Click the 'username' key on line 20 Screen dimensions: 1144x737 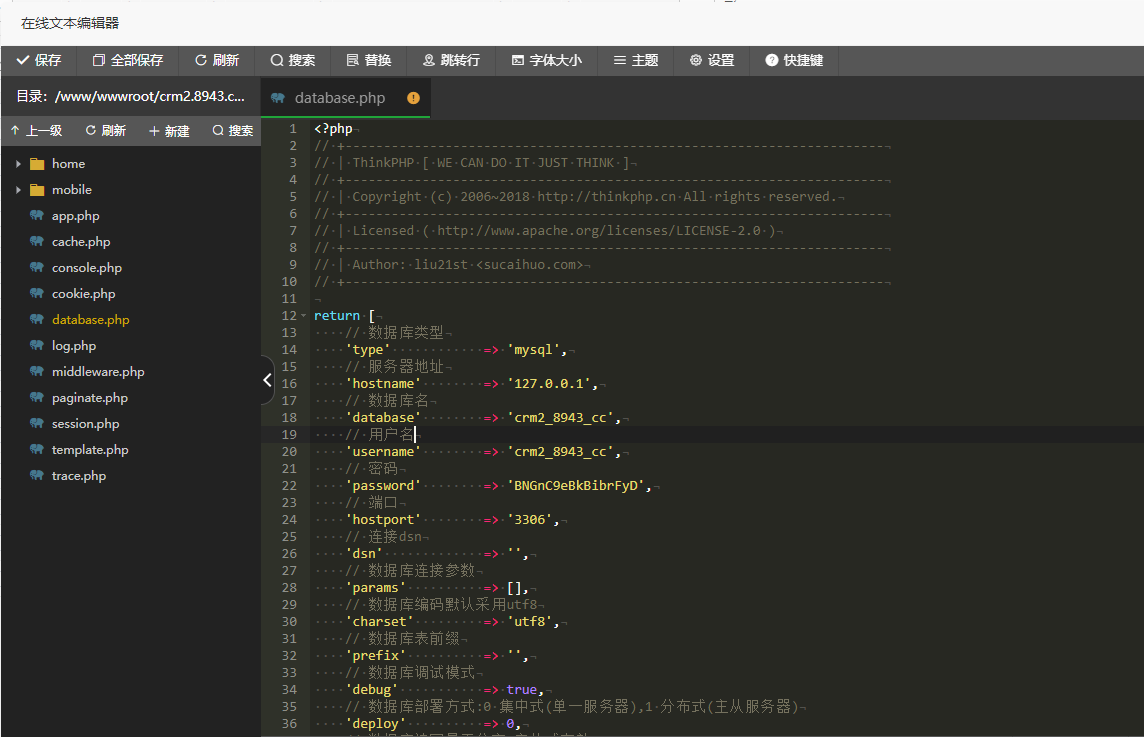[383, 452]
